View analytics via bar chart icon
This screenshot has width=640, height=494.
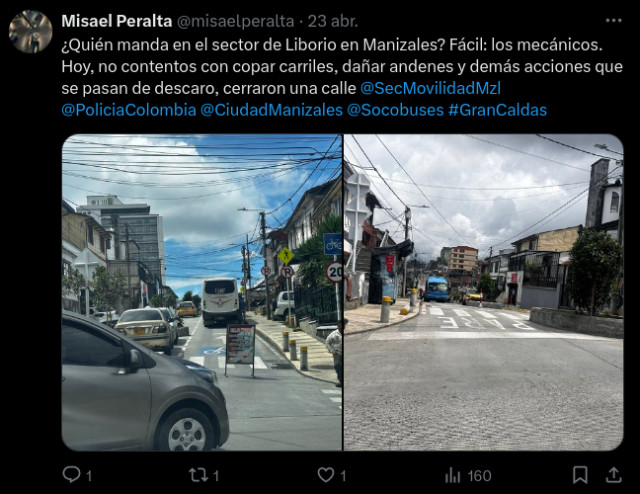pos(452,475)
